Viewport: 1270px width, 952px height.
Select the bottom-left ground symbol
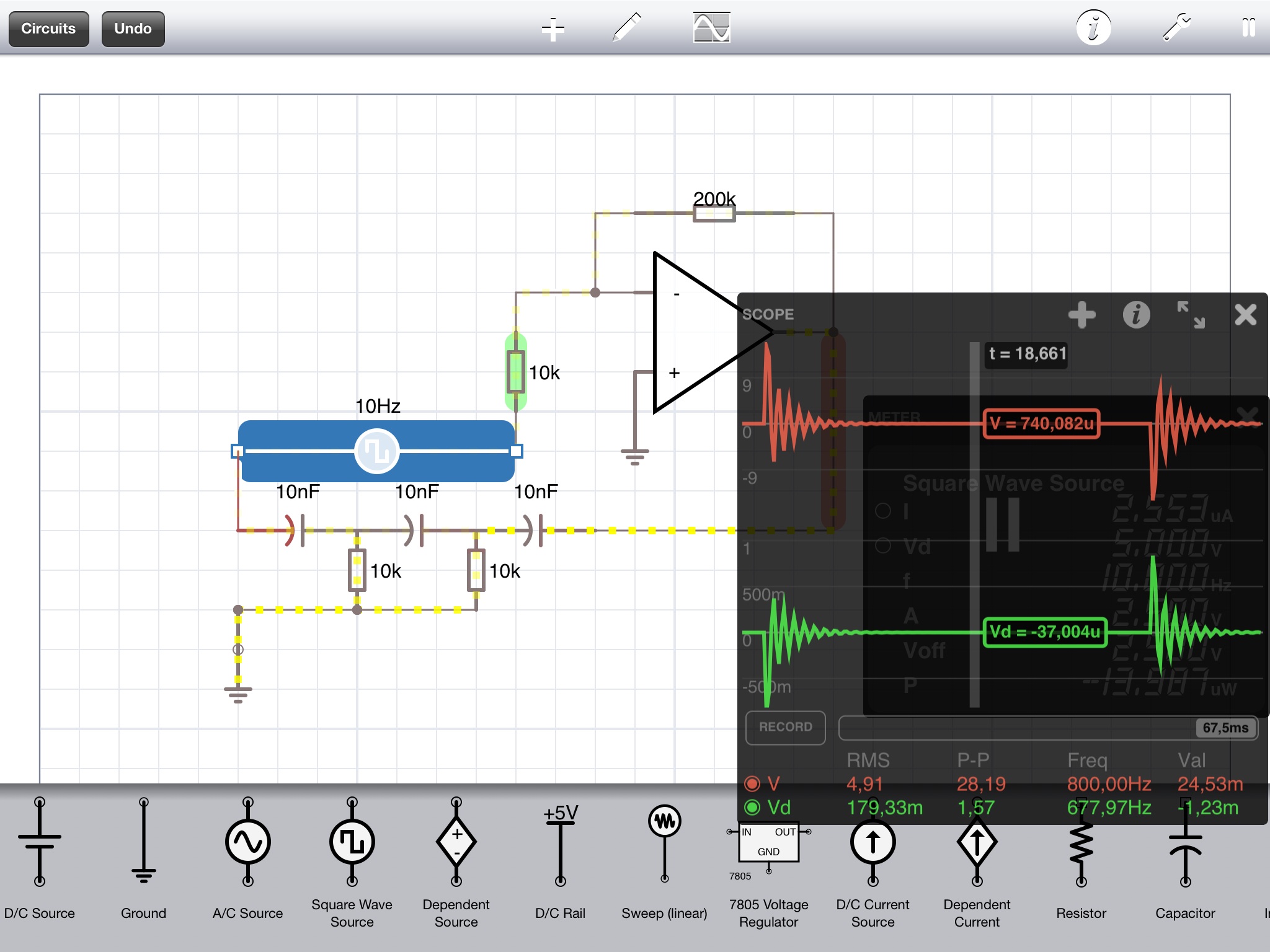[x=238, y=694]
